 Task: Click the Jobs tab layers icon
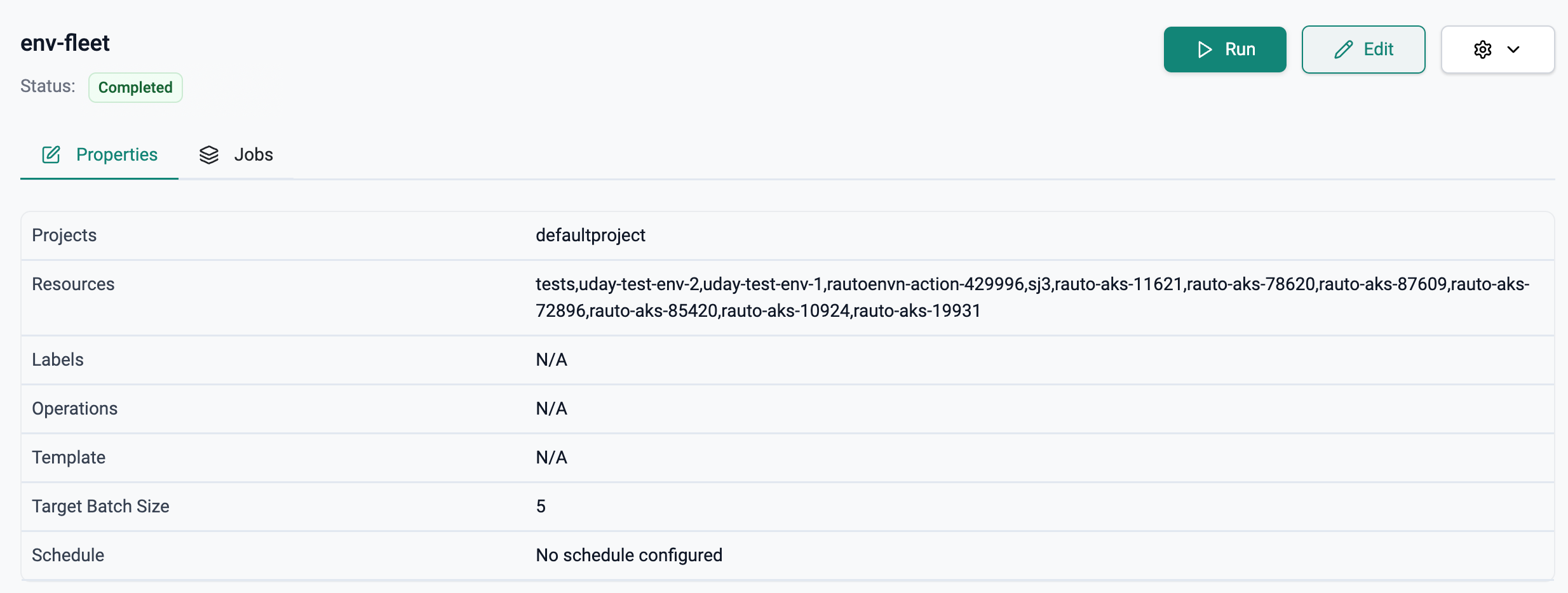point(209,154)
